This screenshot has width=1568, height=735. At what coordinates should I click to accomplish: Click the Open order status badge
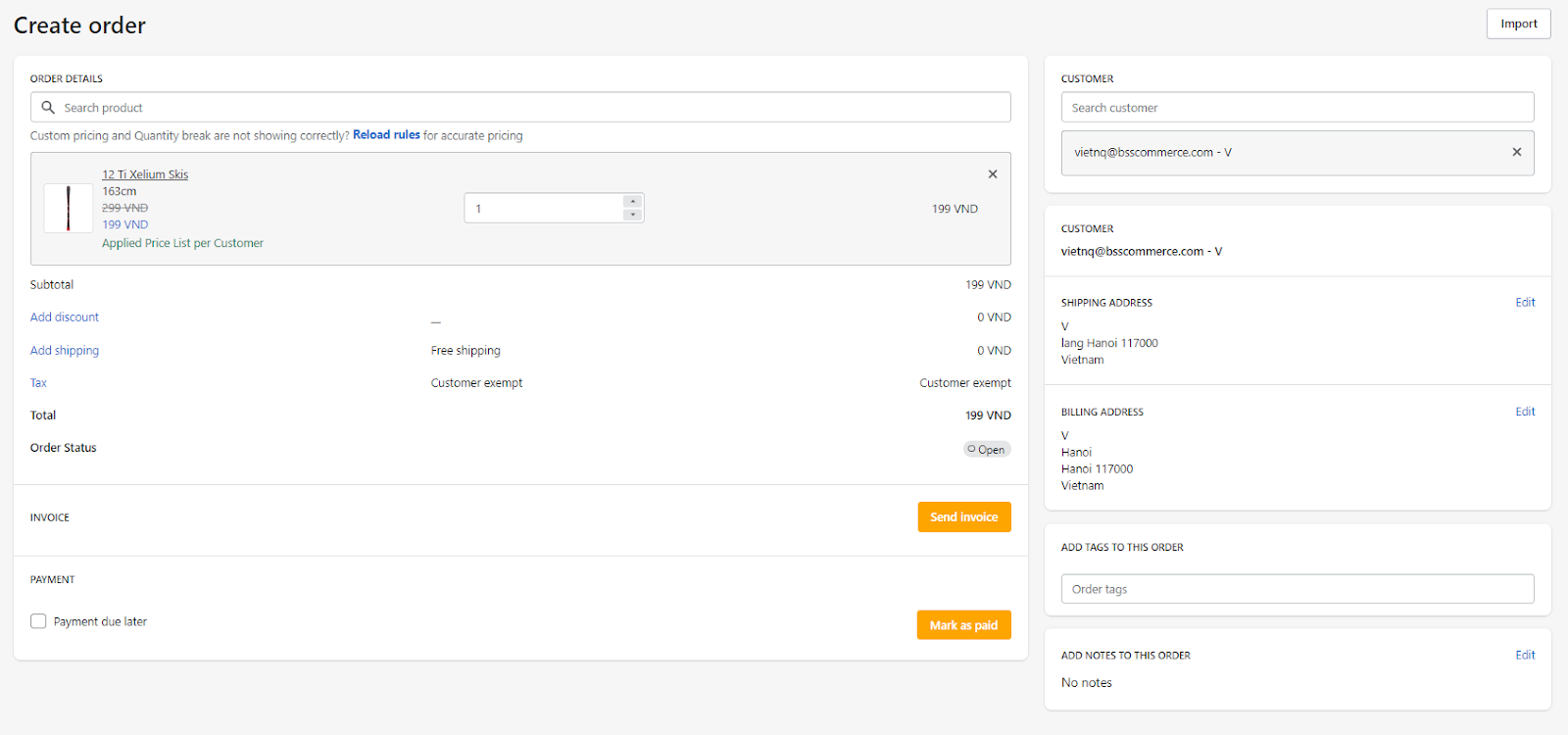pyautogui.click(x=987, y=450)
